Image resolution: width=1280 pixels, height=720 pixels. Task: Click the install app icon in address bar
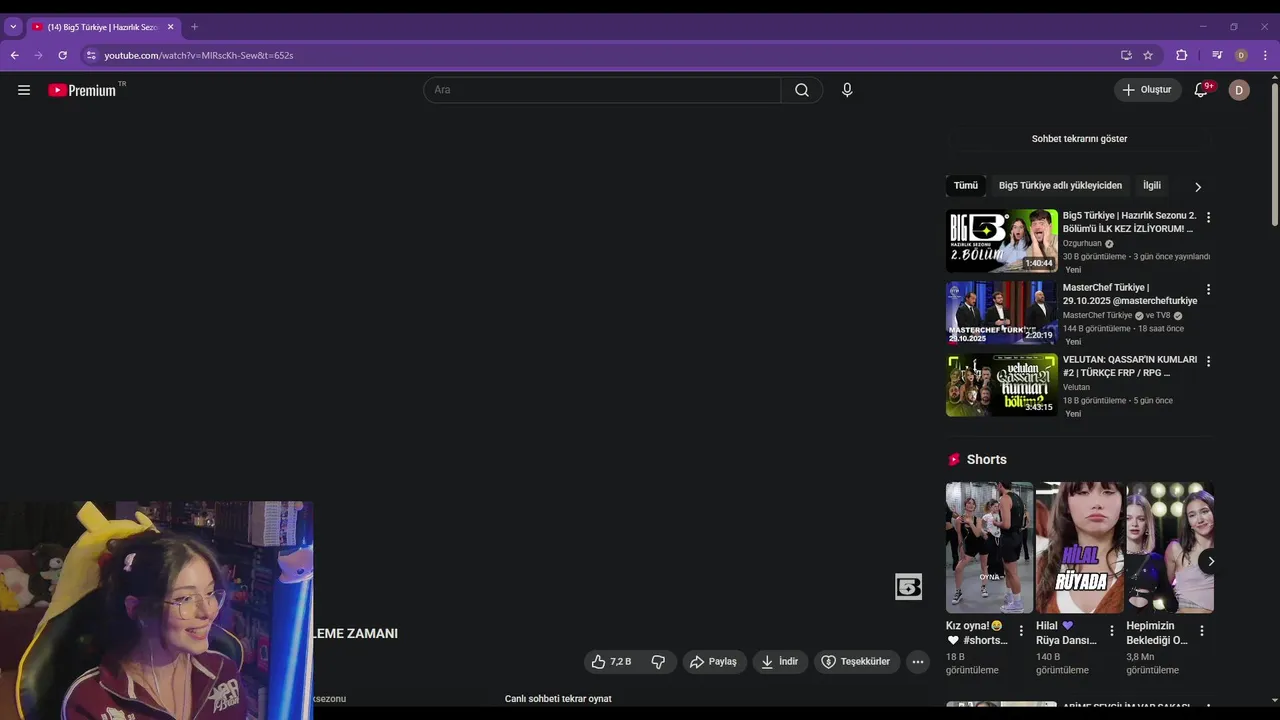click(1126, 55)
